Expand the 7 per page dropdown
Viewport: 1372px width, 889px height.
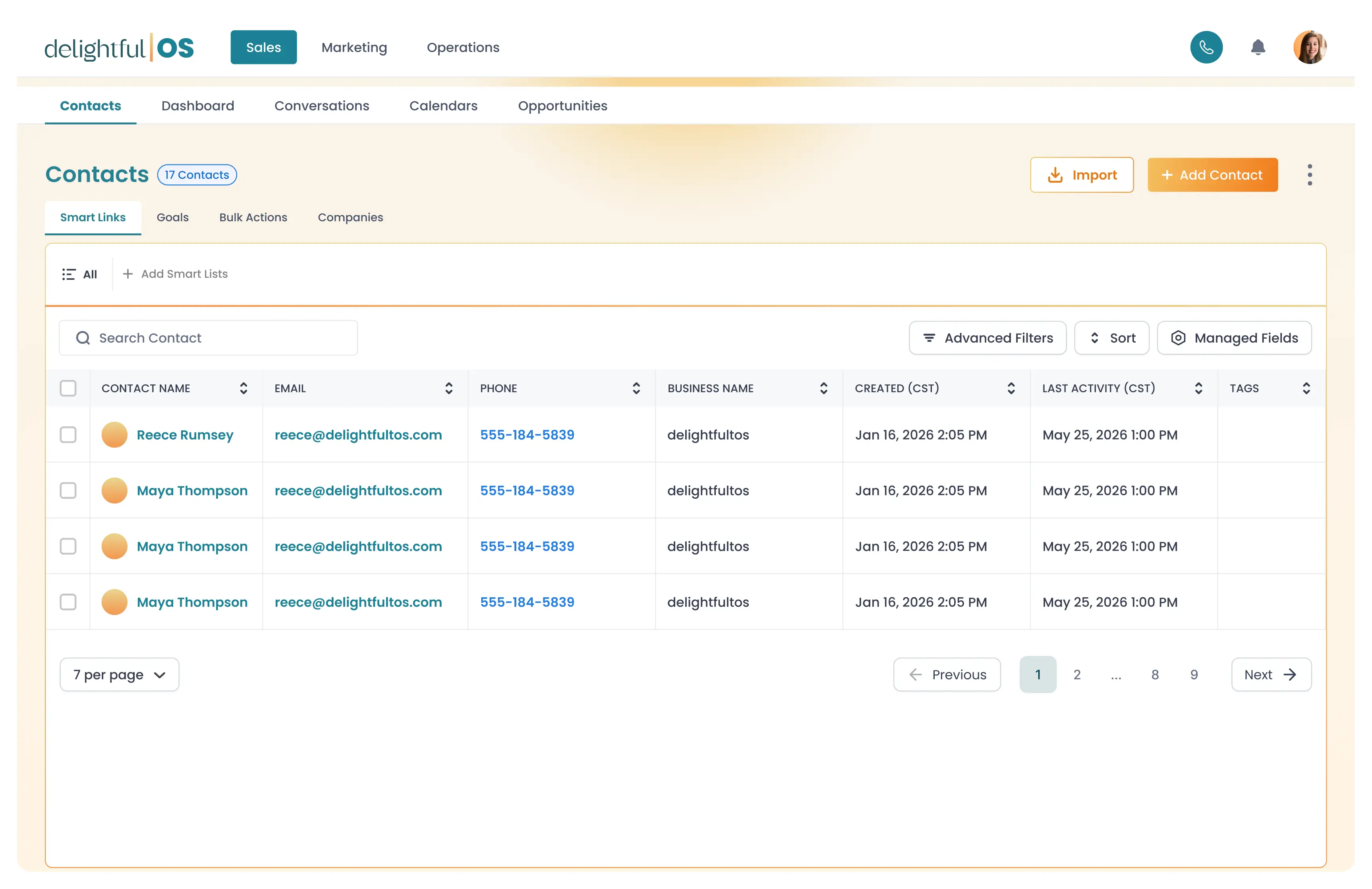click(119, 674)
